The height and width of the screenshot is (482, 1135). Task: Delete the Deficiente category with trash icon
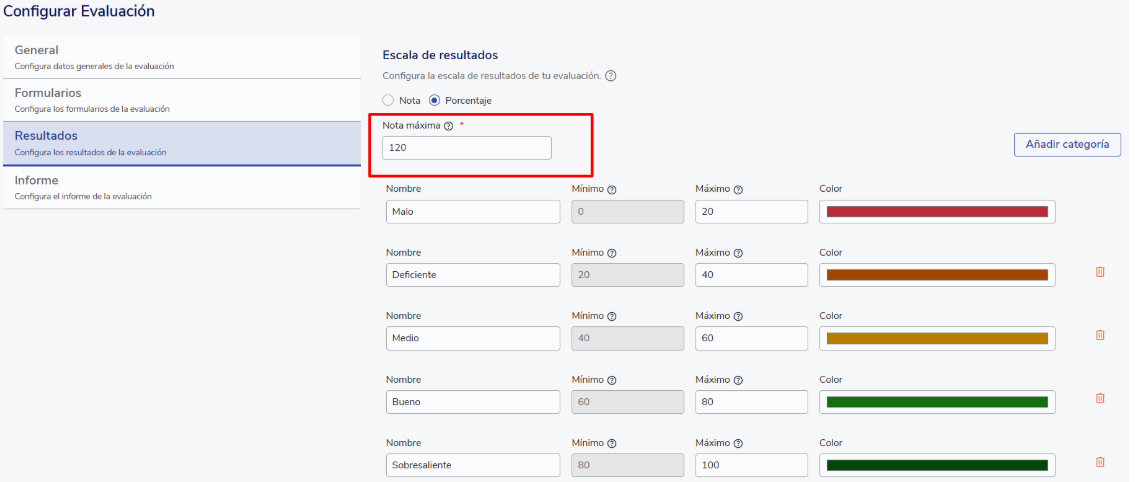coord(1100,272)
